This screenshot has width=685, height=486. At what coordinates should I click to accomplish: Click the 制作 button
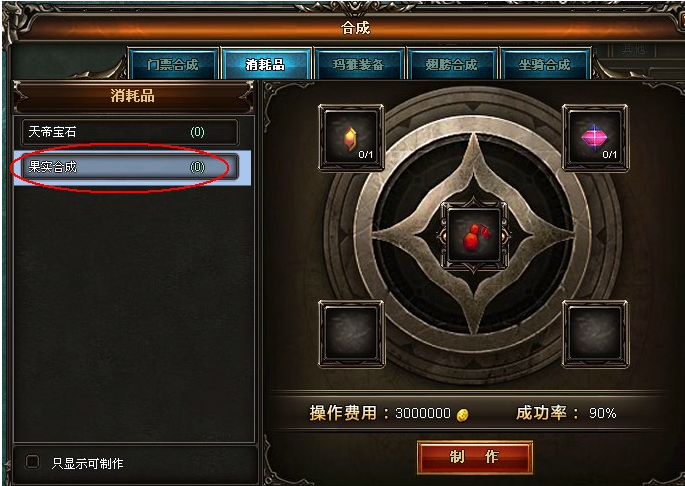point(475,457)
